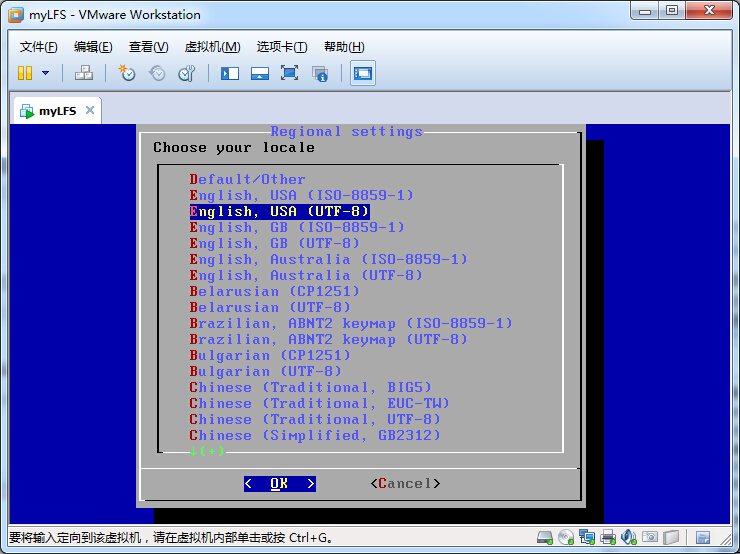Click the printer status bar icon

coord(608,537)
